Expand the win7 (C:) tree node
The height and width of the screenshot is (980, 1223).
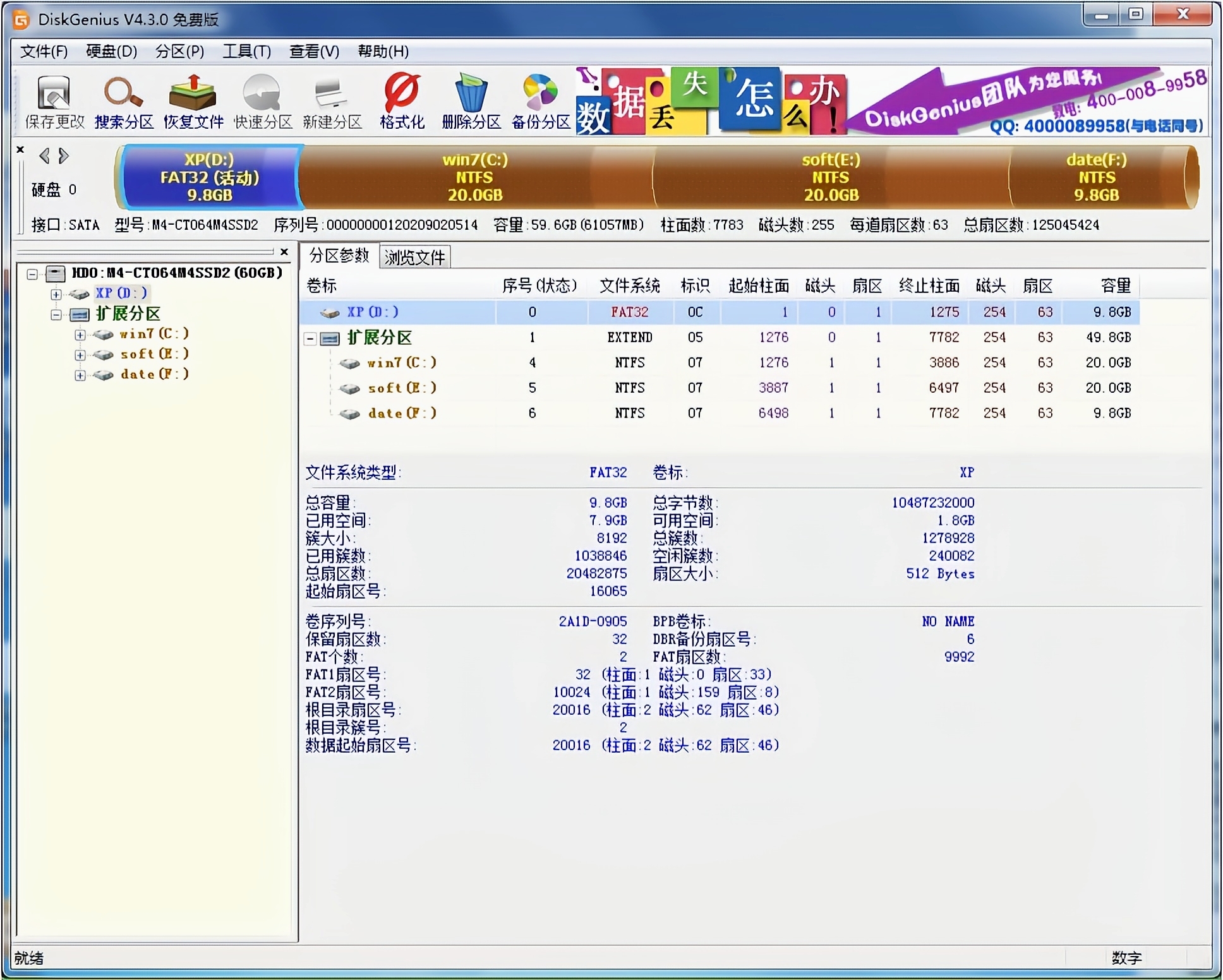80,335
